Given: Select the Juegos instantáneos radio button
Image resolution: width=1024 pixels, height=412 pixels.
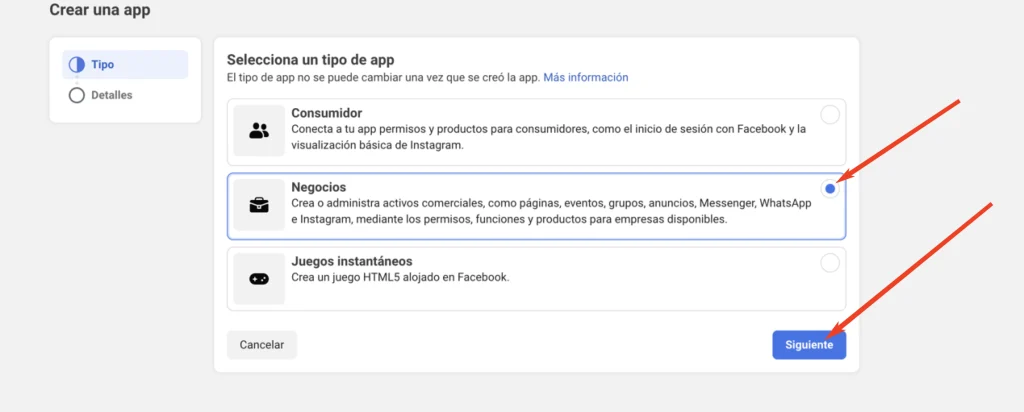Looking at the screenshot, I should point(830,263).
